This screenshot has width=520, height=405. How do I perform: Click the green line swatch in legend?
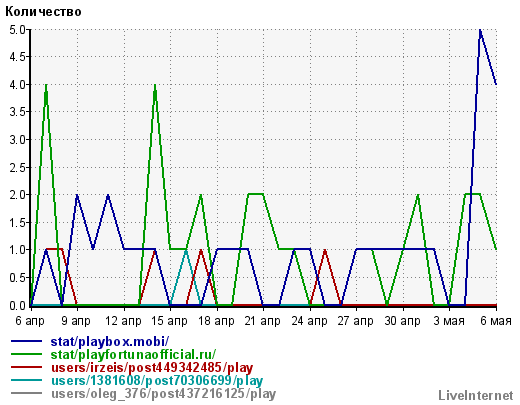coord(27,354)
